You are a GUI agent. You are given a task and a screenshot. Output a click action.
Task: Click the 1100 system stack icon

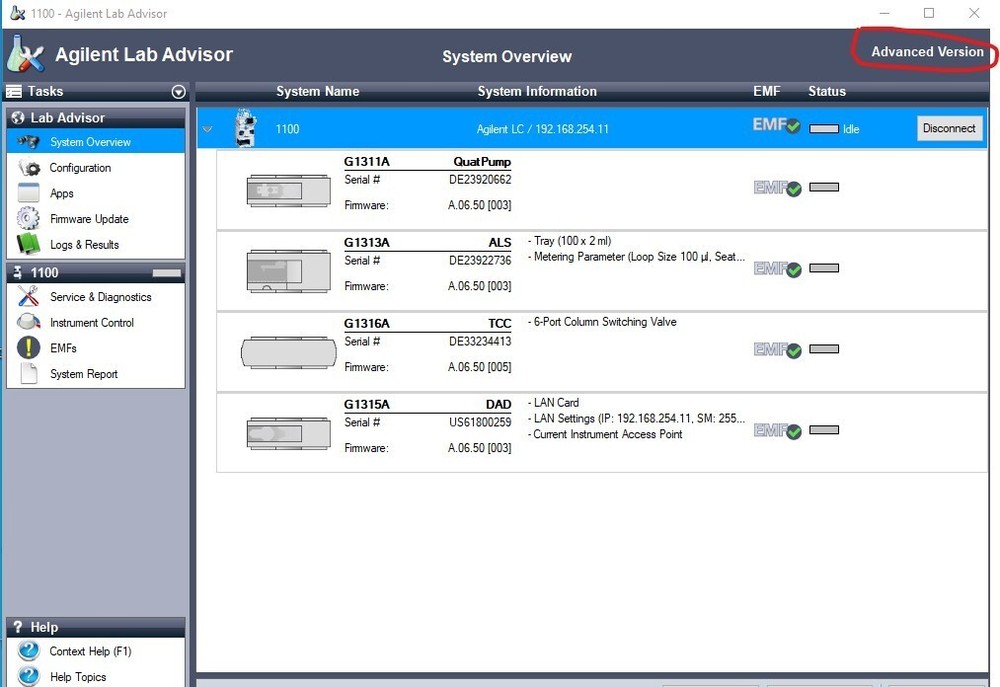click(x=246, y=128)
